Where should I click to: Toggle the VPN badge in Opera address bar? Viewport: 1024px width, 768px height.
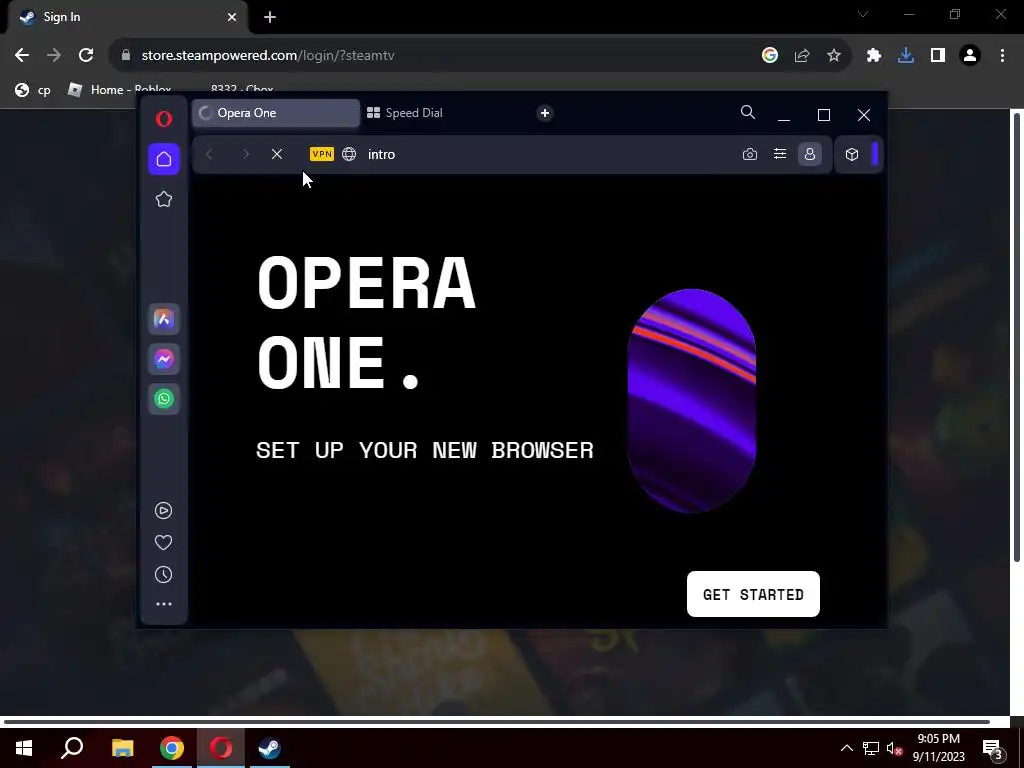(x=322, y=154)
